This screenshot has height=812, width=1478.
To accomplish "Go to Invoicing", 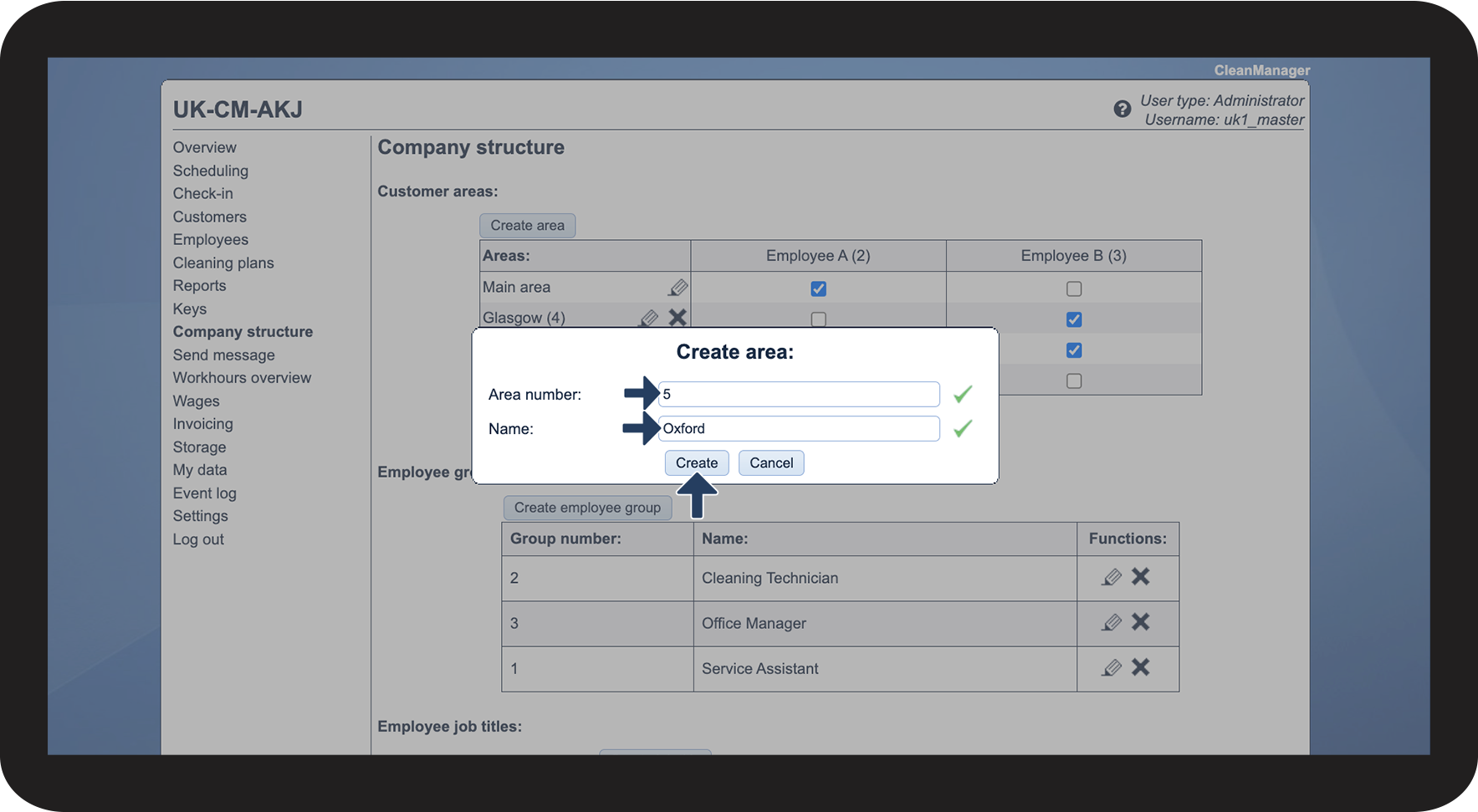I will [203, 424].
